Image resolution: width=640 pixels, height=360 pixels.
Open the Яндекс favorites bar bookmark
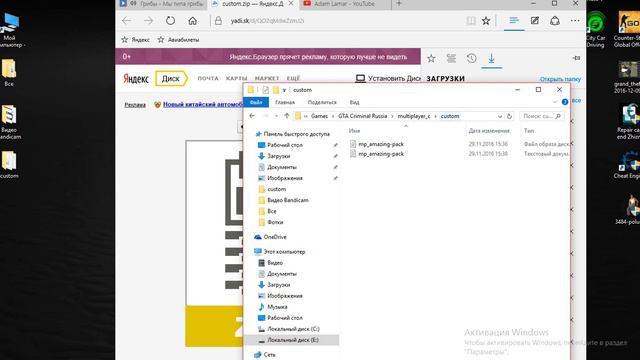(136, 40)
